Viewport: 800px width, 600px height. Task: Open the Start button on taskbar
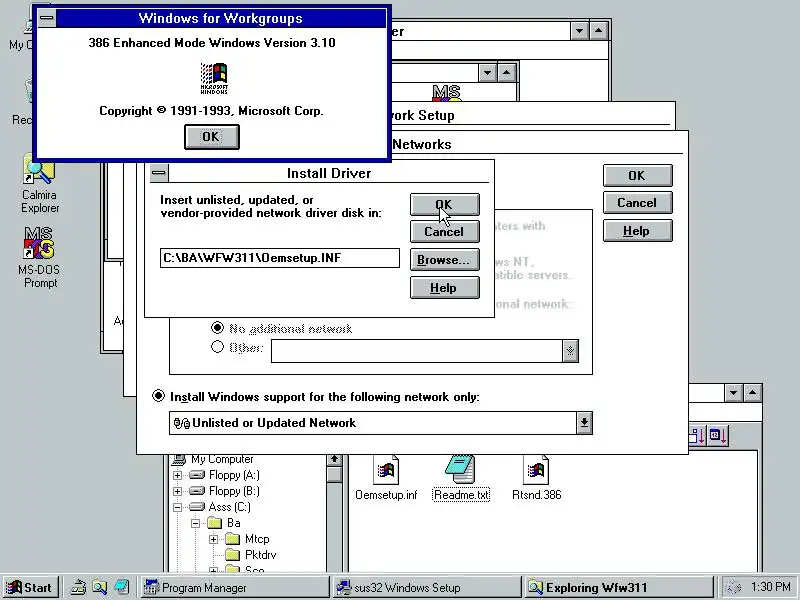click(x=30, y=588)
